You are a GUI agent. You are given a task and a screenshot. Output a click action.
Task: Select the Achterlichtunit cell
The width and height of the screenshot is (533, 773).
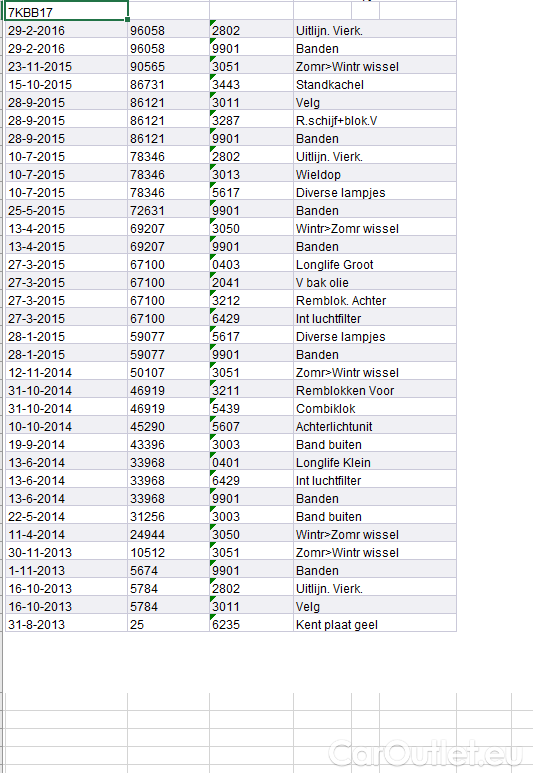coord(375,426)
